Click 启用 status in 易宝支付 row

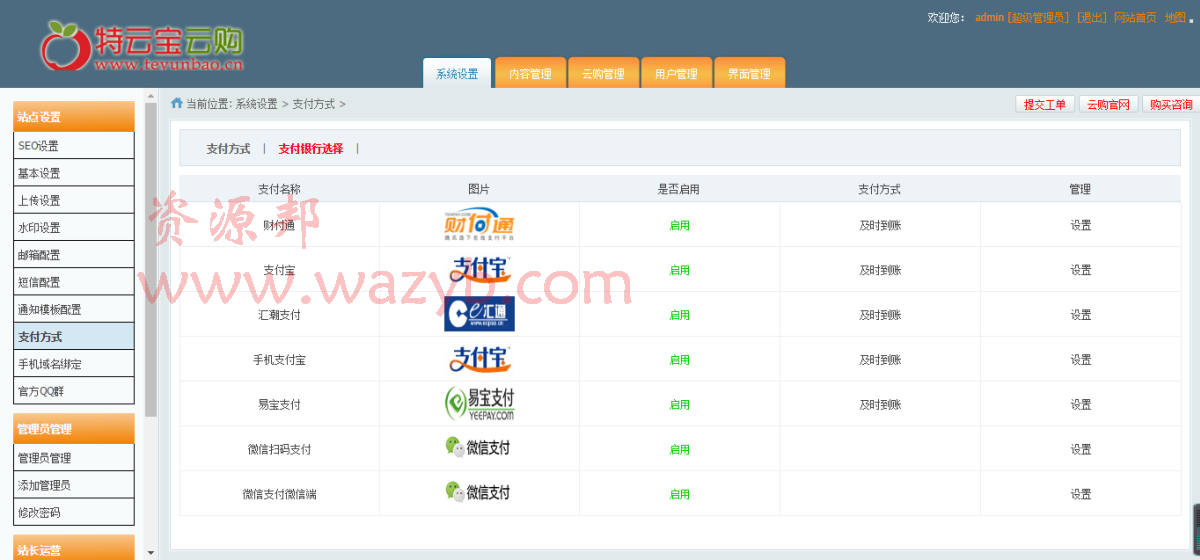(679, 405)
